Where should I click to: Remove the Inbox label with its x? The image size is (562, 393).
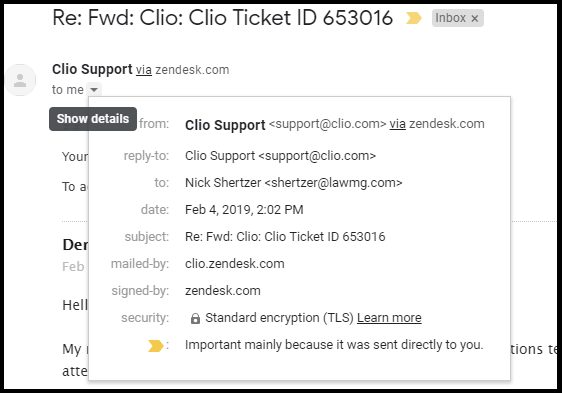click(x=475, y=19)
